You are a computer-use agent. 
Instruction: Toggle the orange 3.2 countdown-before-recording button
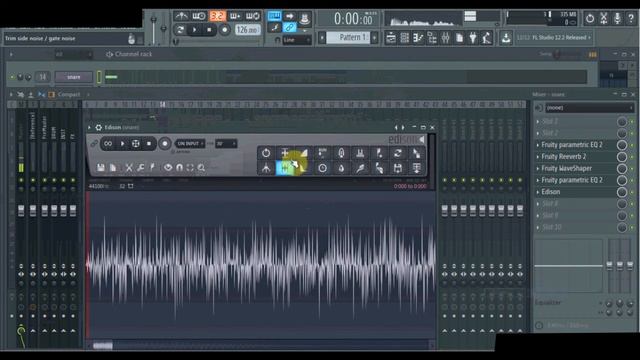pos(218,16)
